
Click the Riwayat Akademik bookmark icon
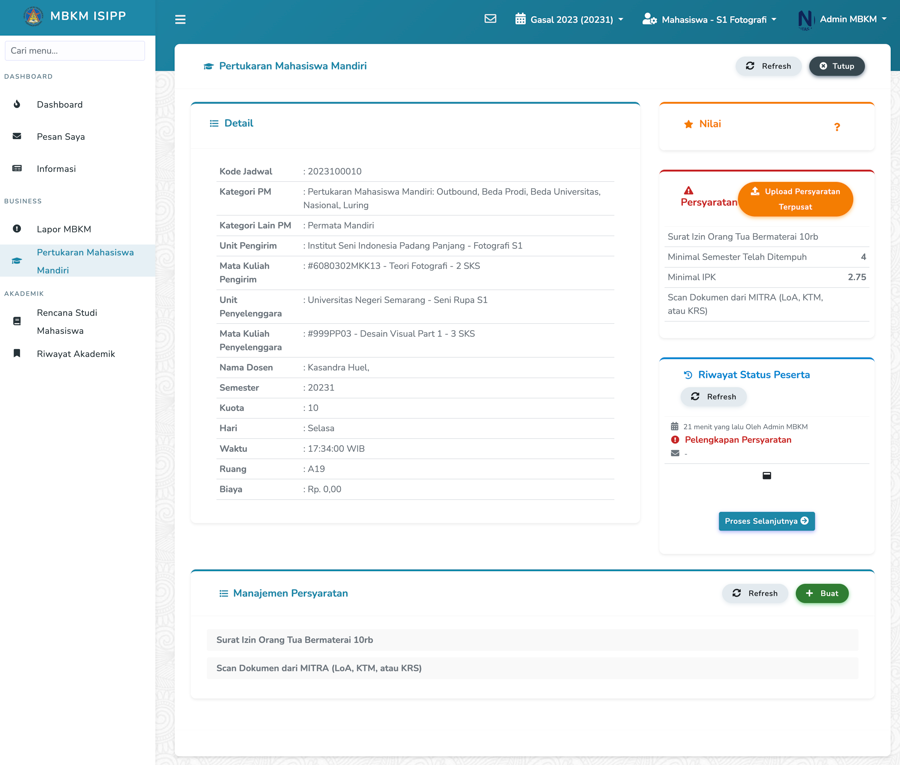(x=17, y=354)
